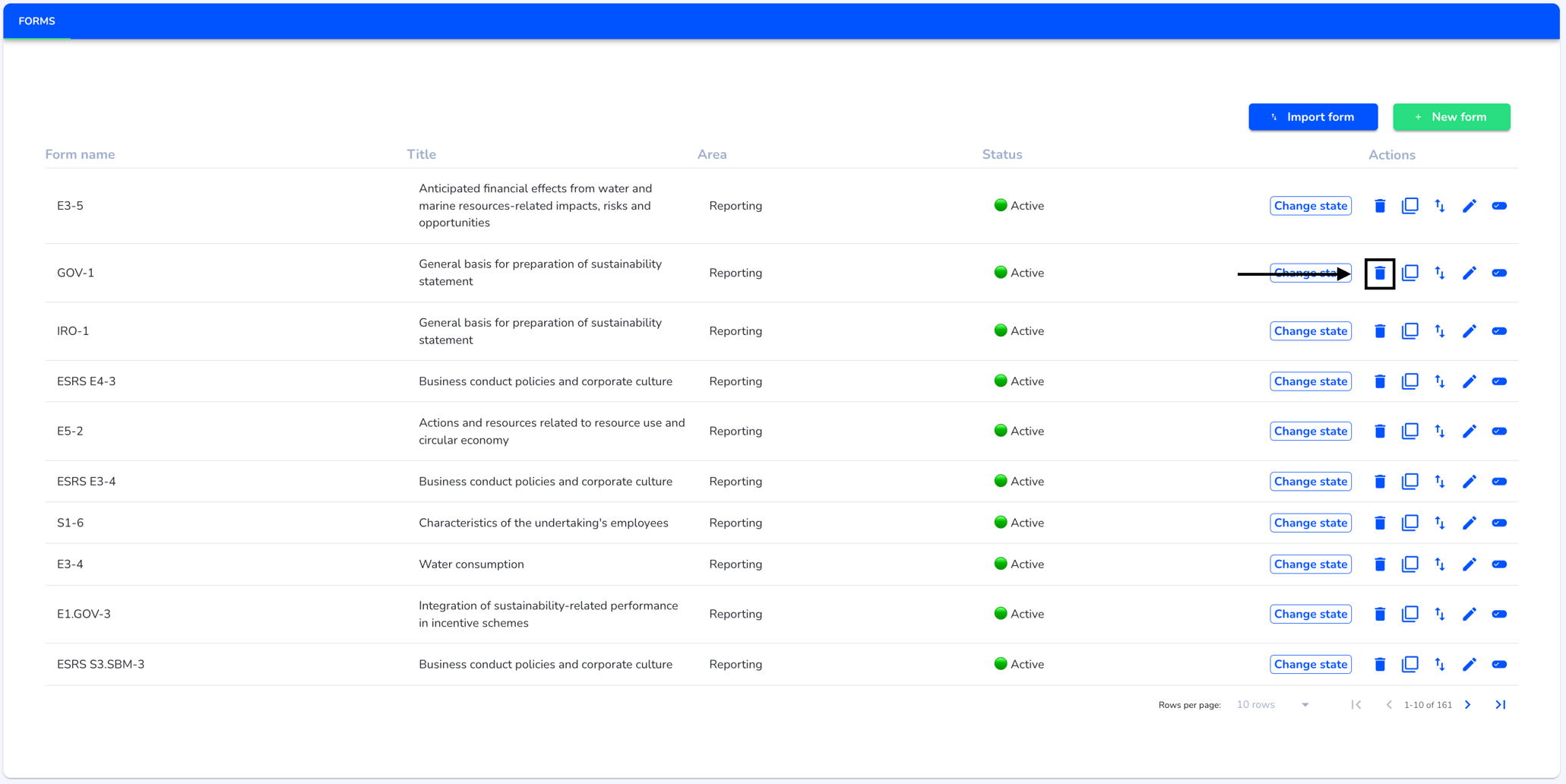Duplicate the E3-5 form using copy icon
1566x784 pixels.
coord(1409,206)
